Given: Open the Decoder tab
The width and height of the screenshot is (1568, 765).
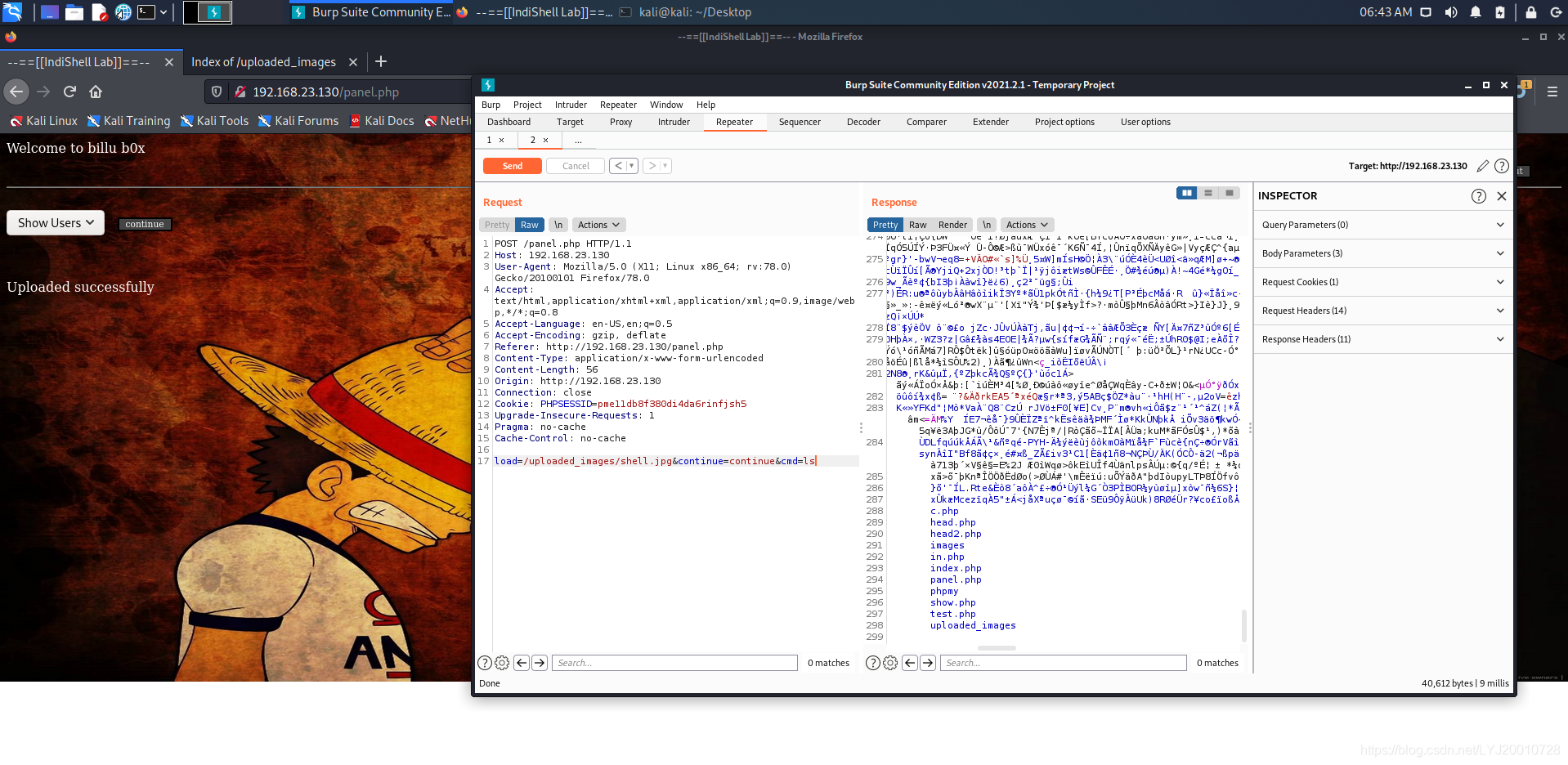Looking at the screenshot, I should pyautogui.click(x=863, y=122).
